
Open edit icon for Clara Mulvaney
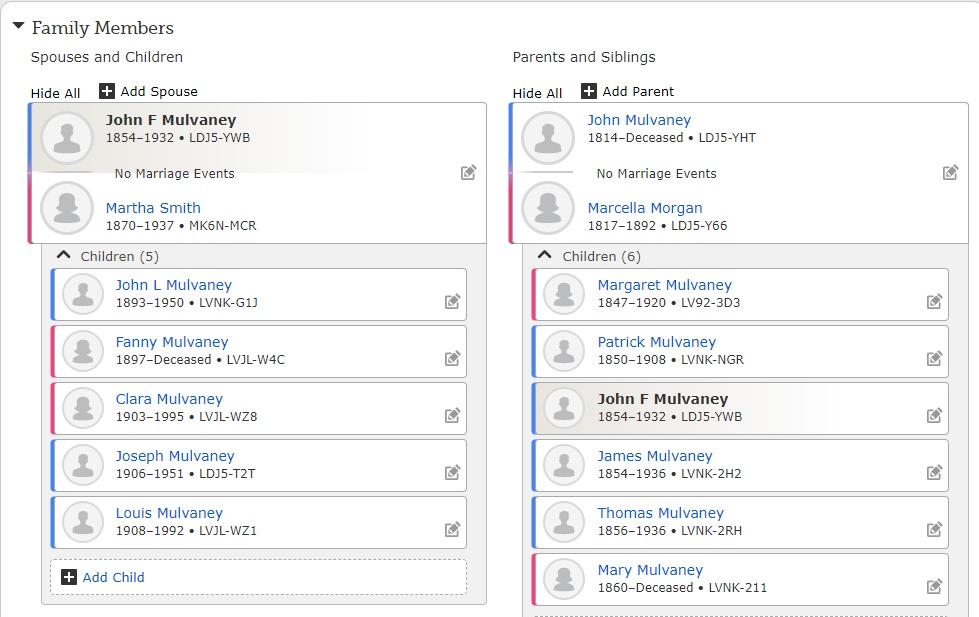click(453, 415)
